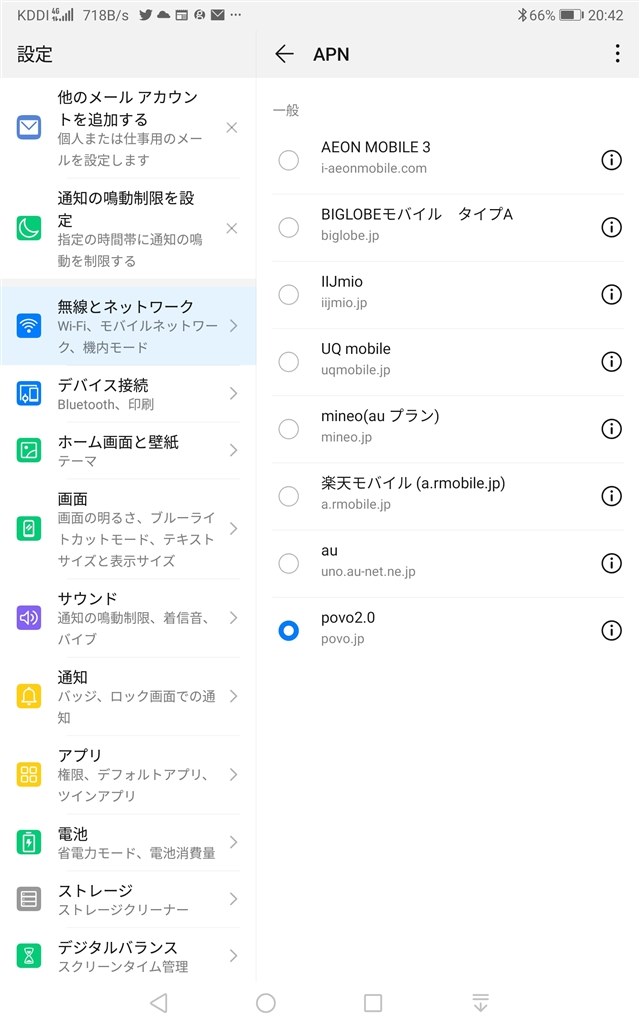This screenshot has width=640, height=1024.
Task: Expand 電池 chevron
Action: pyautogui.click(x=233, y=842)
